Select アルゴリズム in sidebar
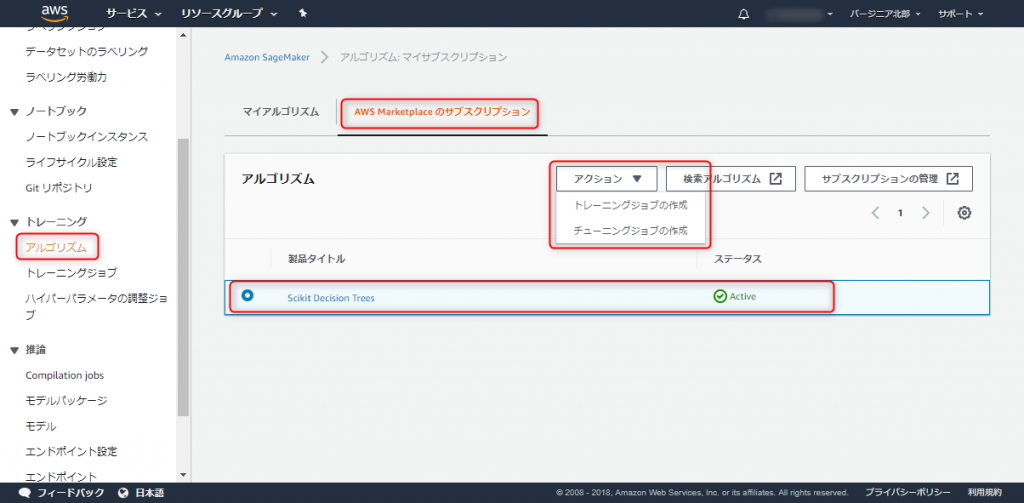 click(56, 247)
